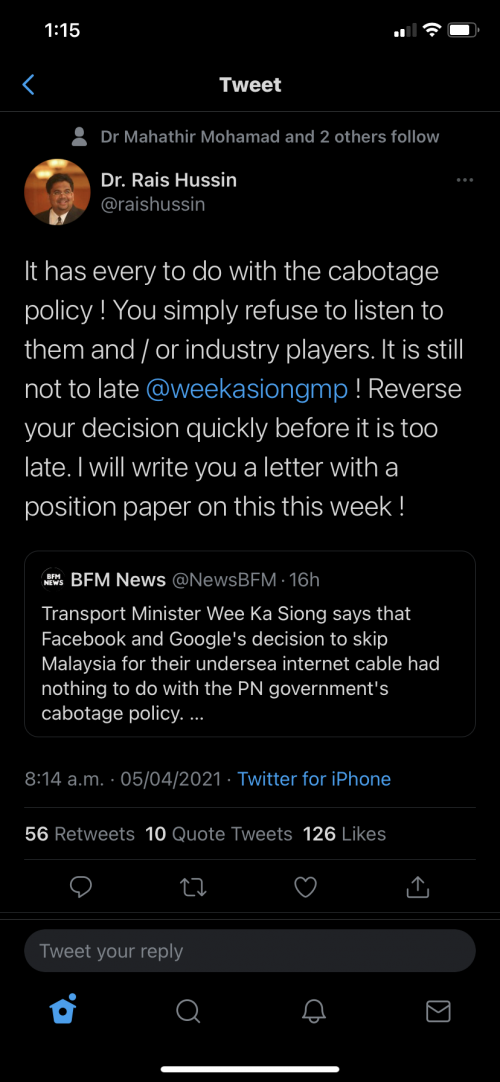This screenshot has height=1082, width=500.
Task: Open the Search magnifier tab
Action: (x=188, y=1011)
